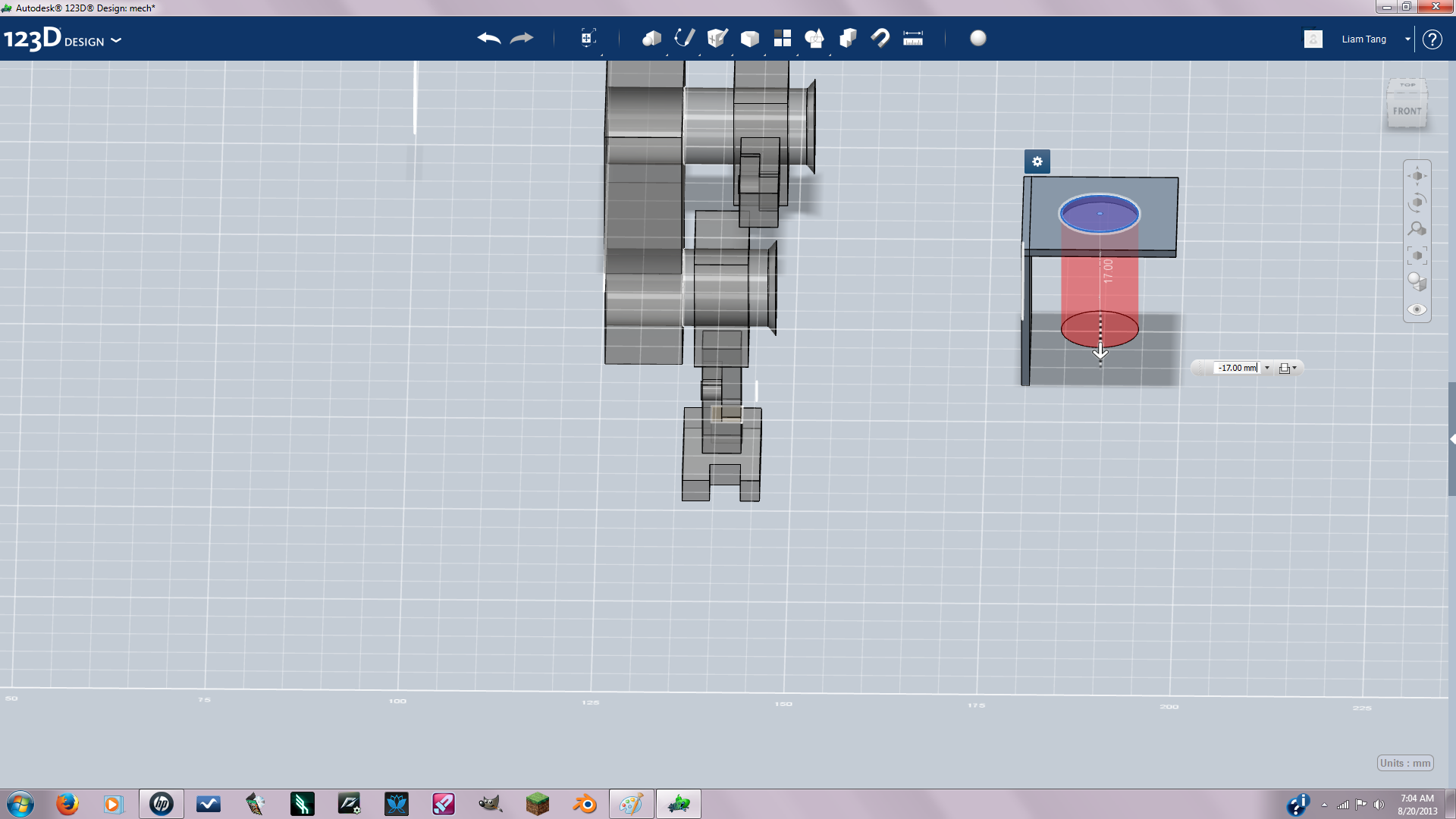Open the Transform tool
Image resolution: width=1456 pixels, height=819 pixels.
point(588,38)
